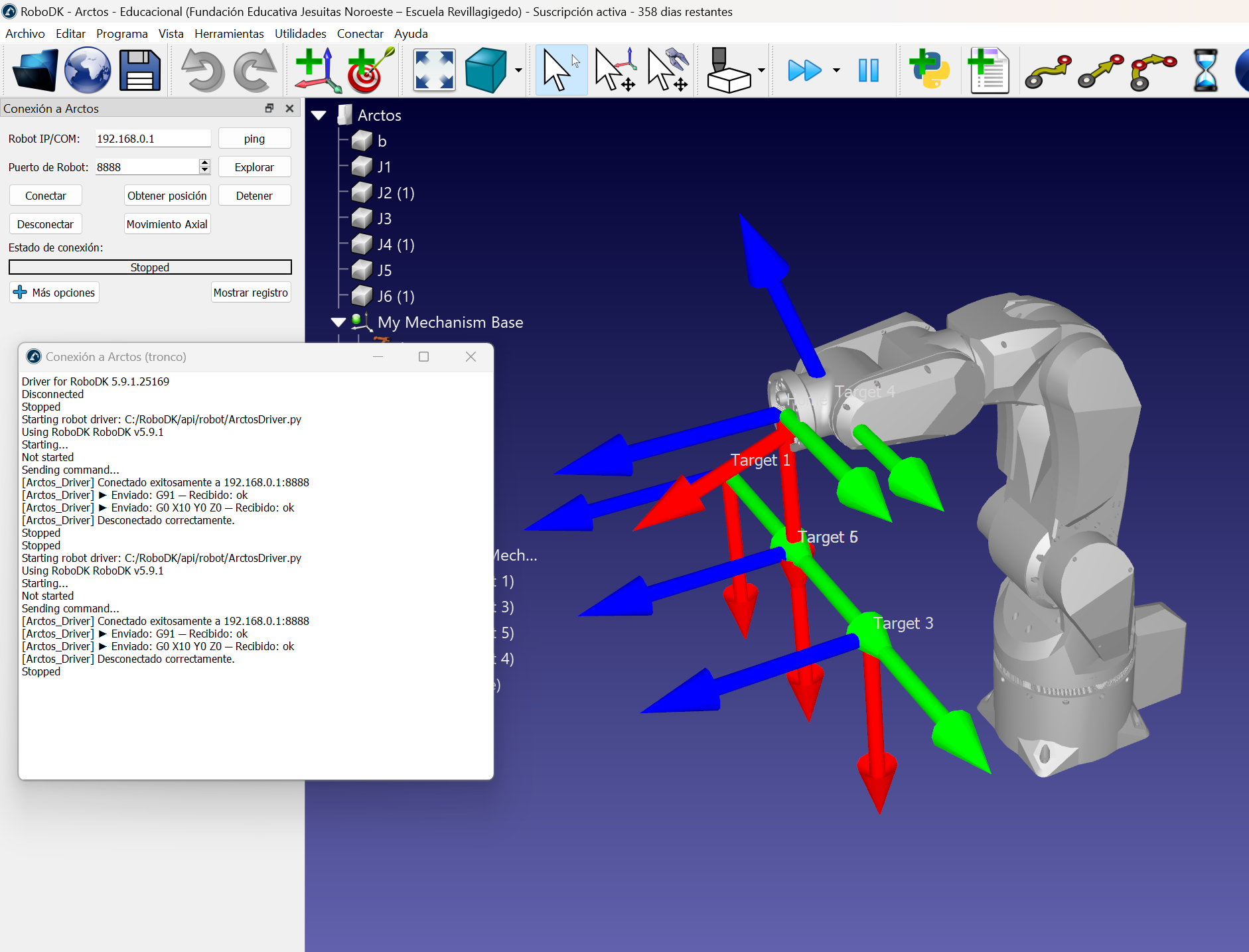This screenshot has width=1249, height=952.
Task: Collapse the Arctos tree node
Action: [x=319, y=115]
